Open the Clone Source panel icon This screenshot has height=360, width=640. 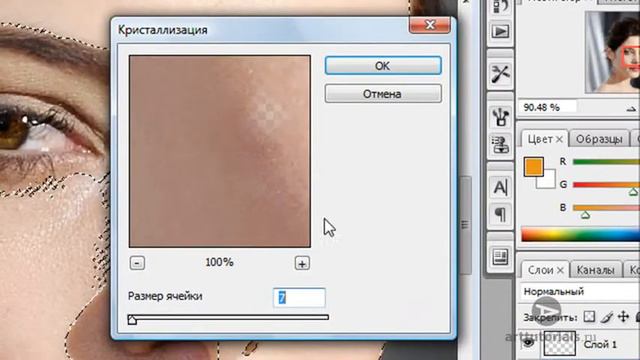coord(500,144)
